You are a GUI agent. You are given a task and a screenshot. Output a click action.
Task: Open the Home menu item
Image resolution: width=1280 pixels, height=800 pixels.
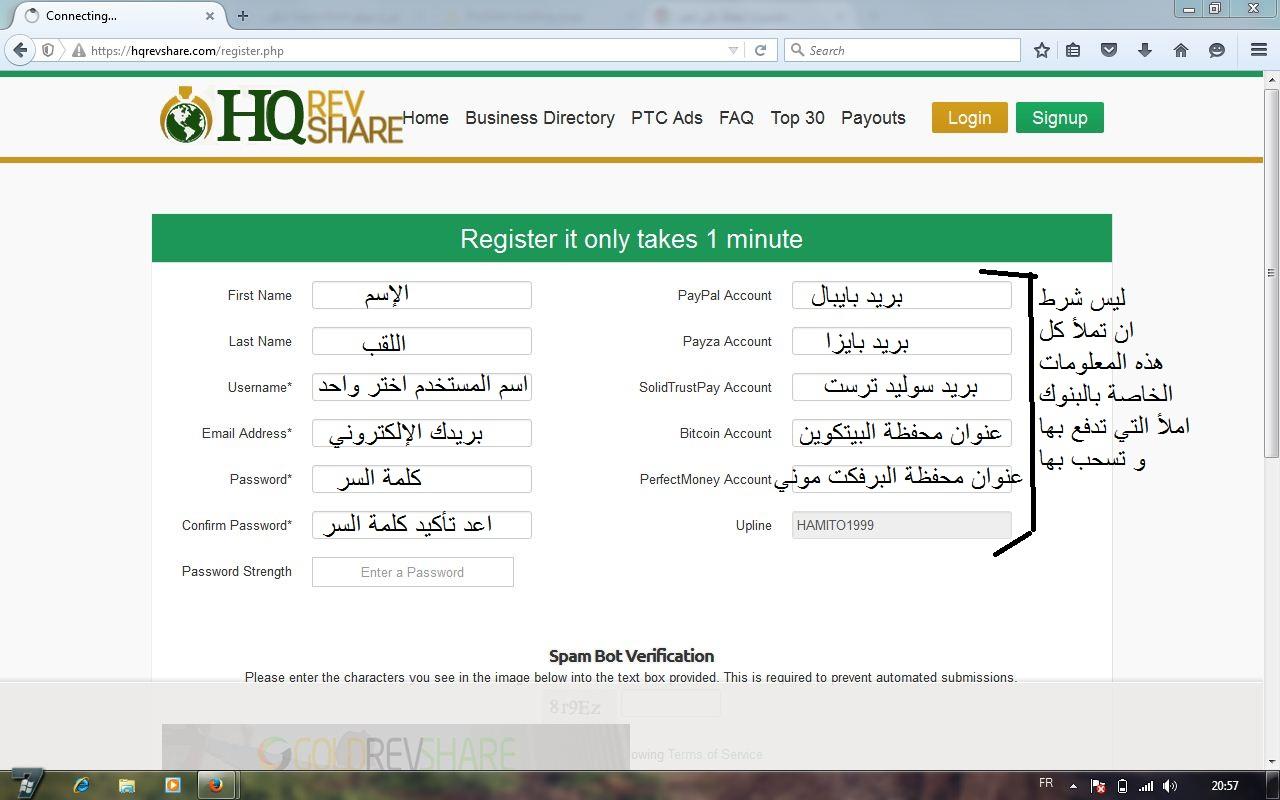(x=425, y=118)
